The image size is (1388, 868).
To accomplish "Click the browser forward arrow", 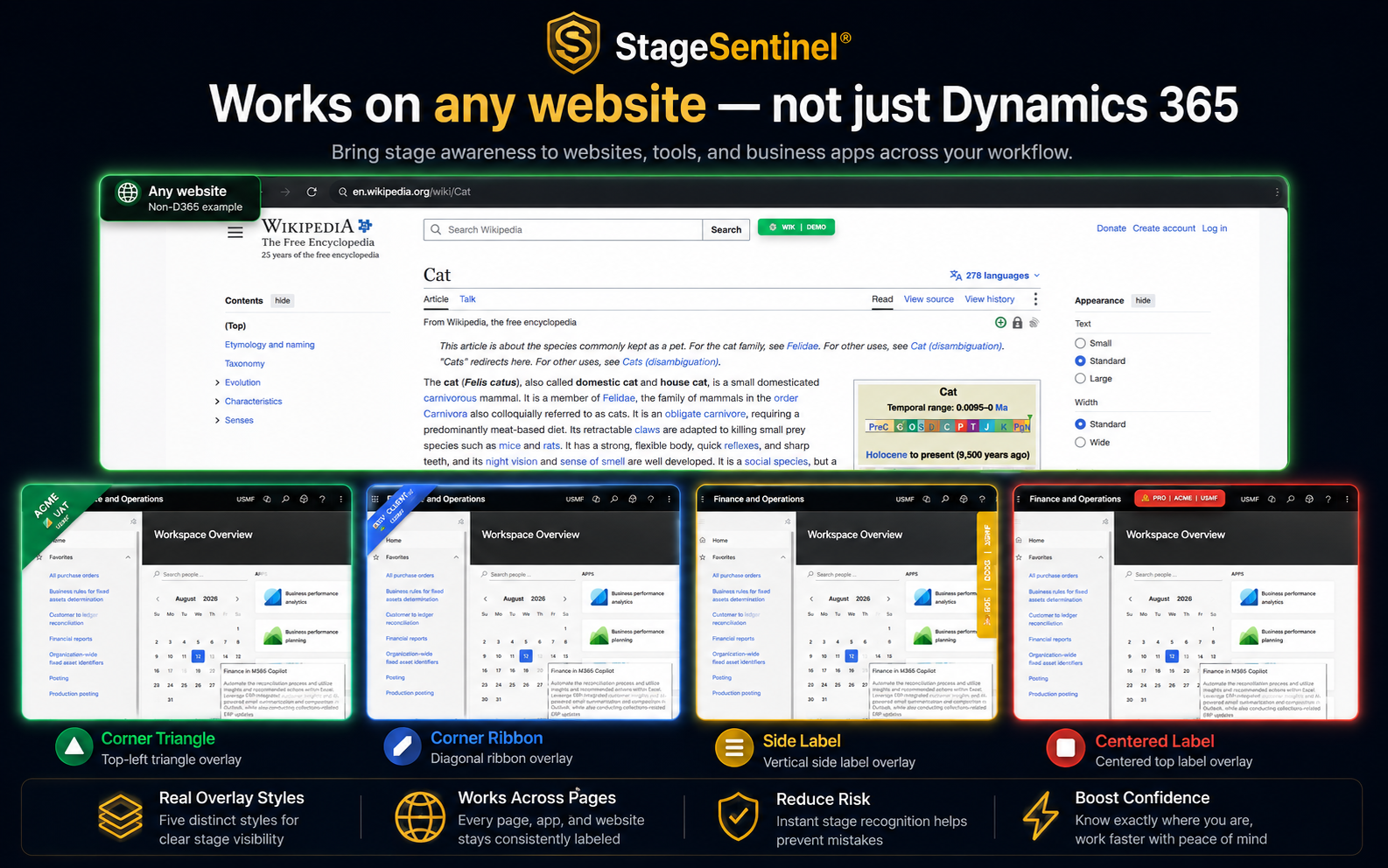I will 285,192.
